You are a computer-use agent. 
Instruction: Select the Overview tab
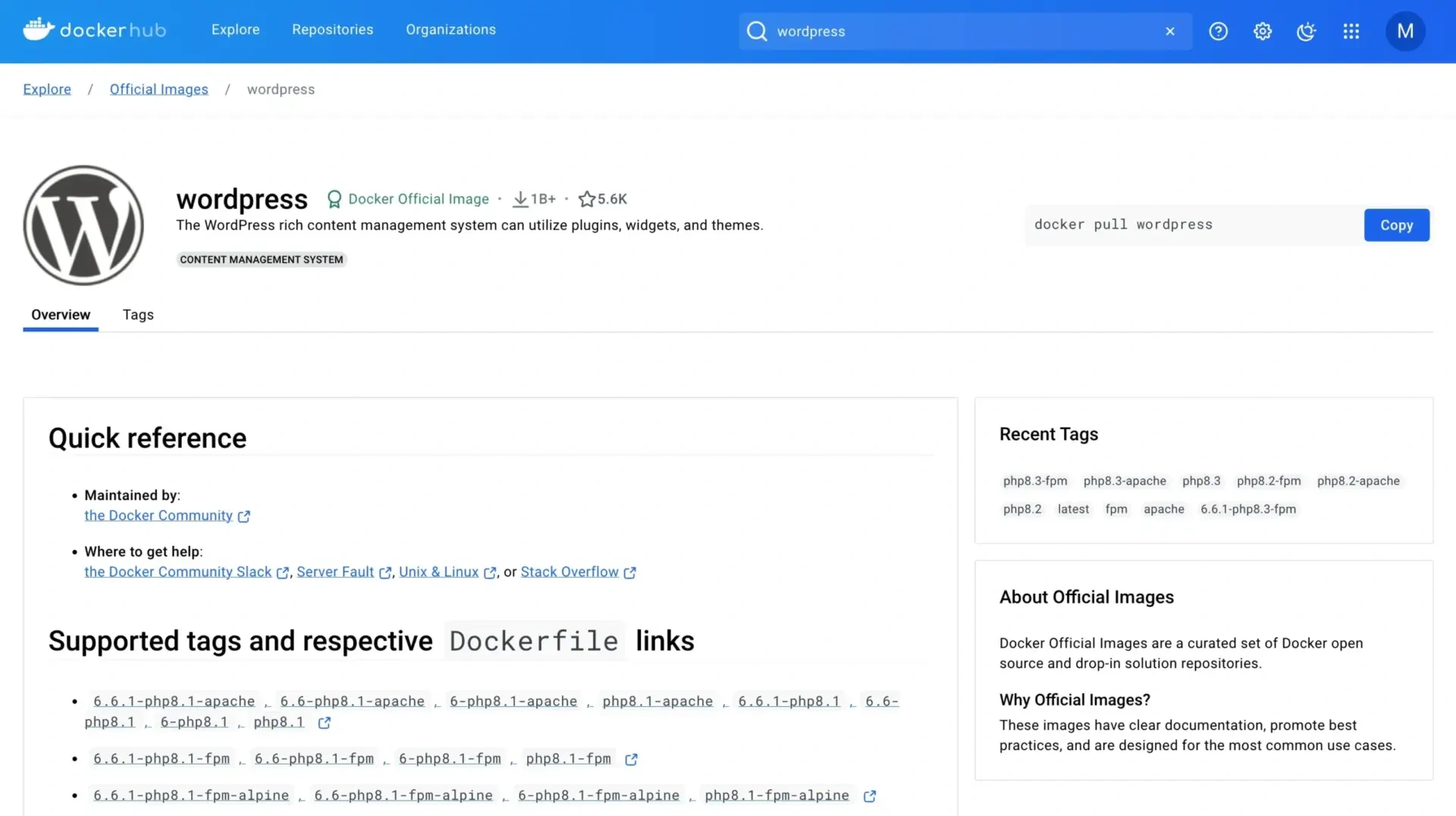click(61, 315)
